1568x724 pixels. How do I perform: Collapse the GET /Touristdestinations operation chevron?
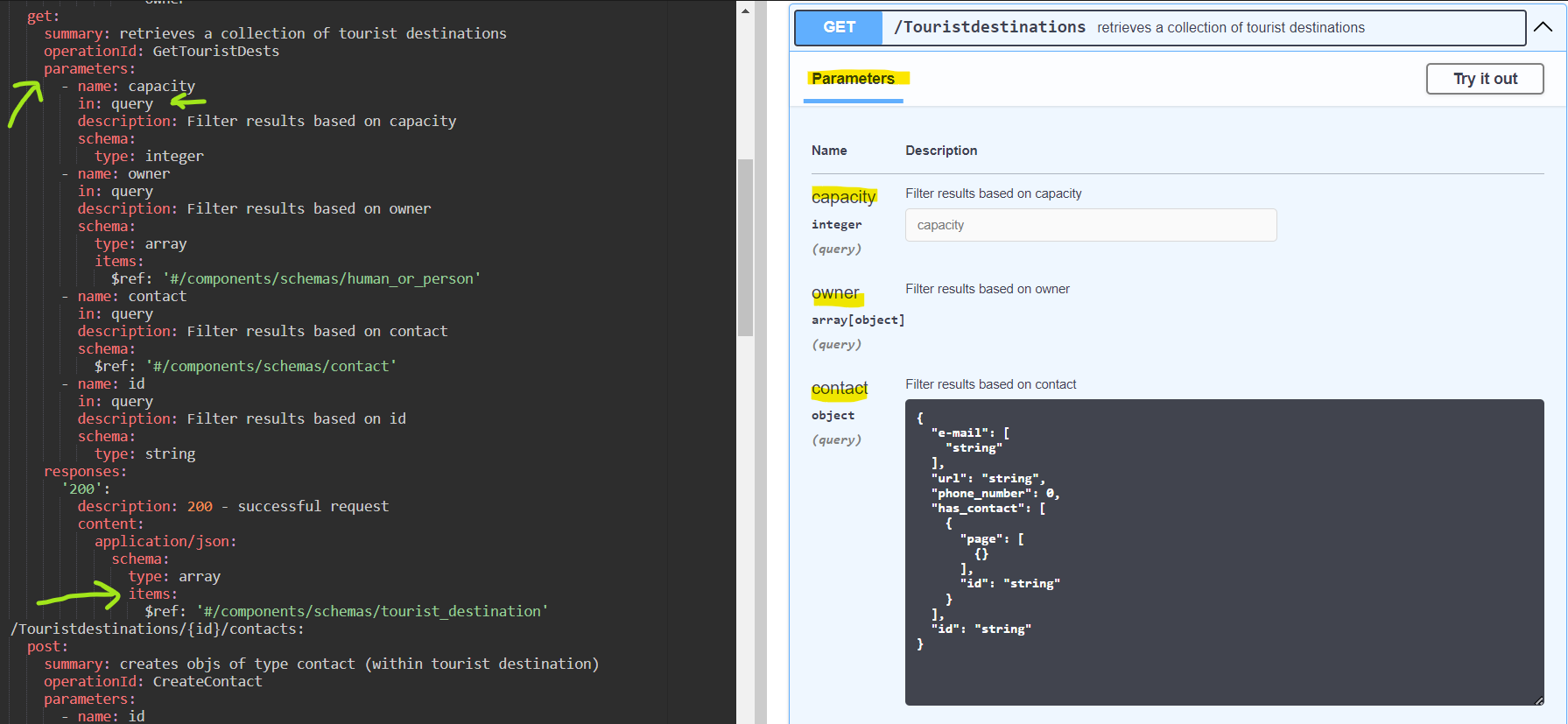tap(1543, 27)
